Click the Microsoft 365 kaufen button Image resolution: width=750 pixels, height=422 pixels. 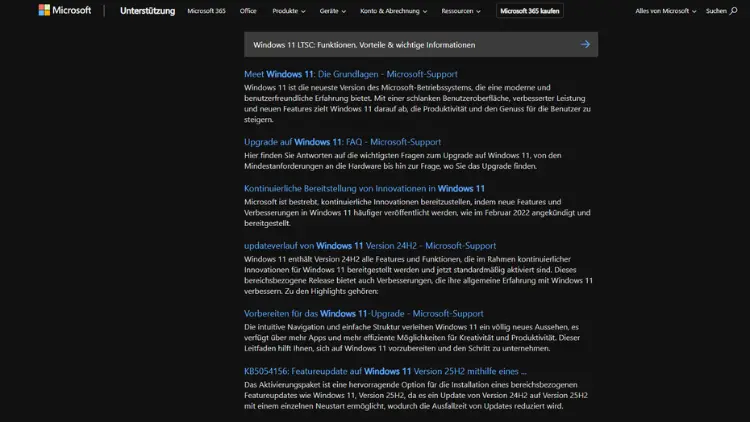coord(529,11)
